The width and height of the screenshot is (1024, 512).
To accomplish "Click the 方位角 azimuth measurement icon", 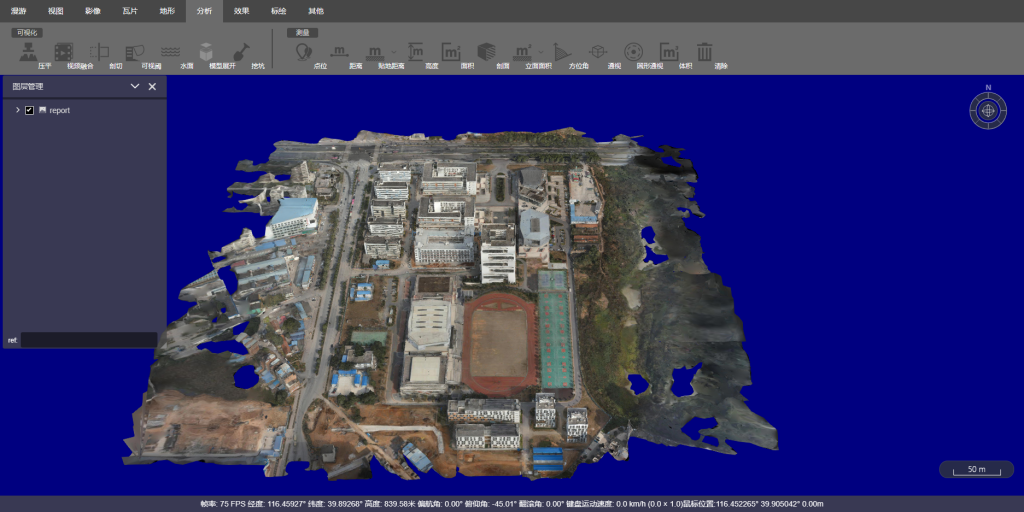I will [x=561, y=52].
